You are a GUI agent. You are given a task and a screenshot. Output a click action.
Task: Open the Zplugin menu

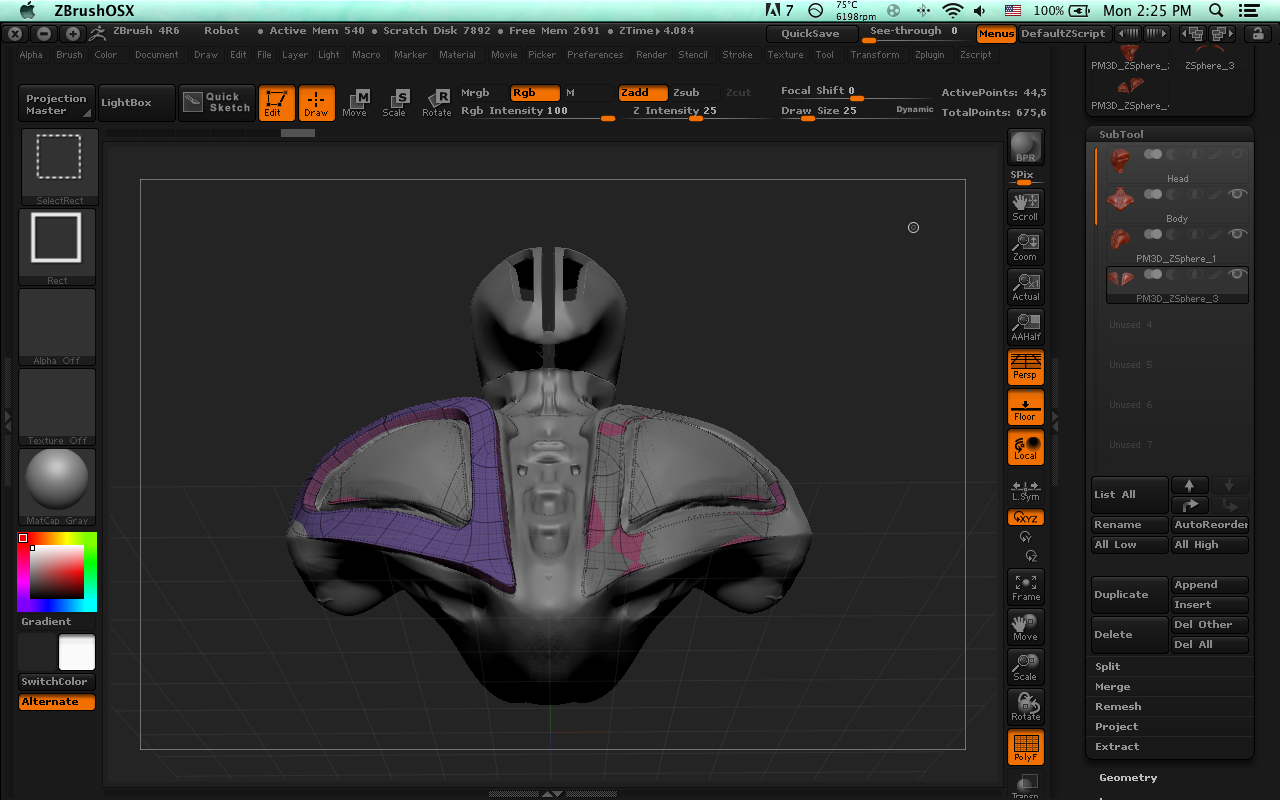coord(929,55)
